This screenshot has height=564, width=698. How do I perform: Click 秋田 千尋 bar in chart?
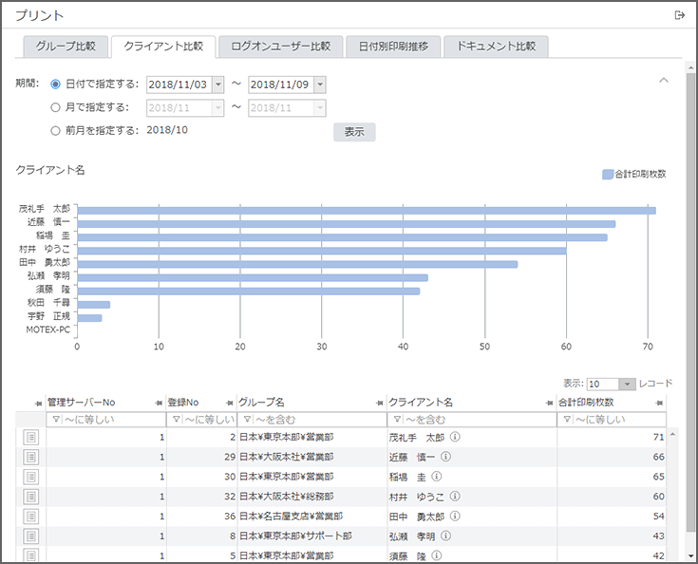(x=93, y=304)
